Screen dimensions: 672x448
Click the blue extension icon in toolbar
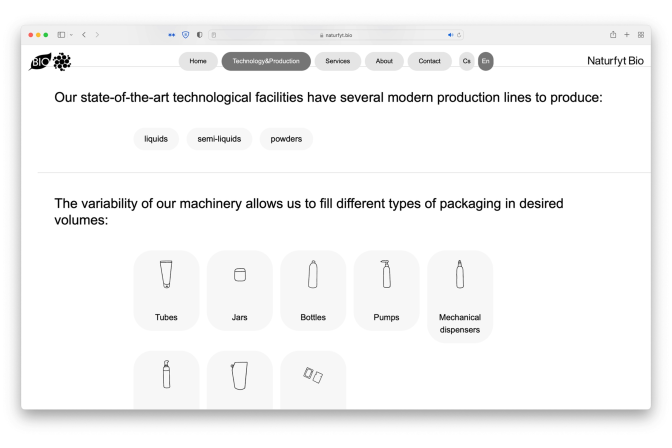pos(171,35)
